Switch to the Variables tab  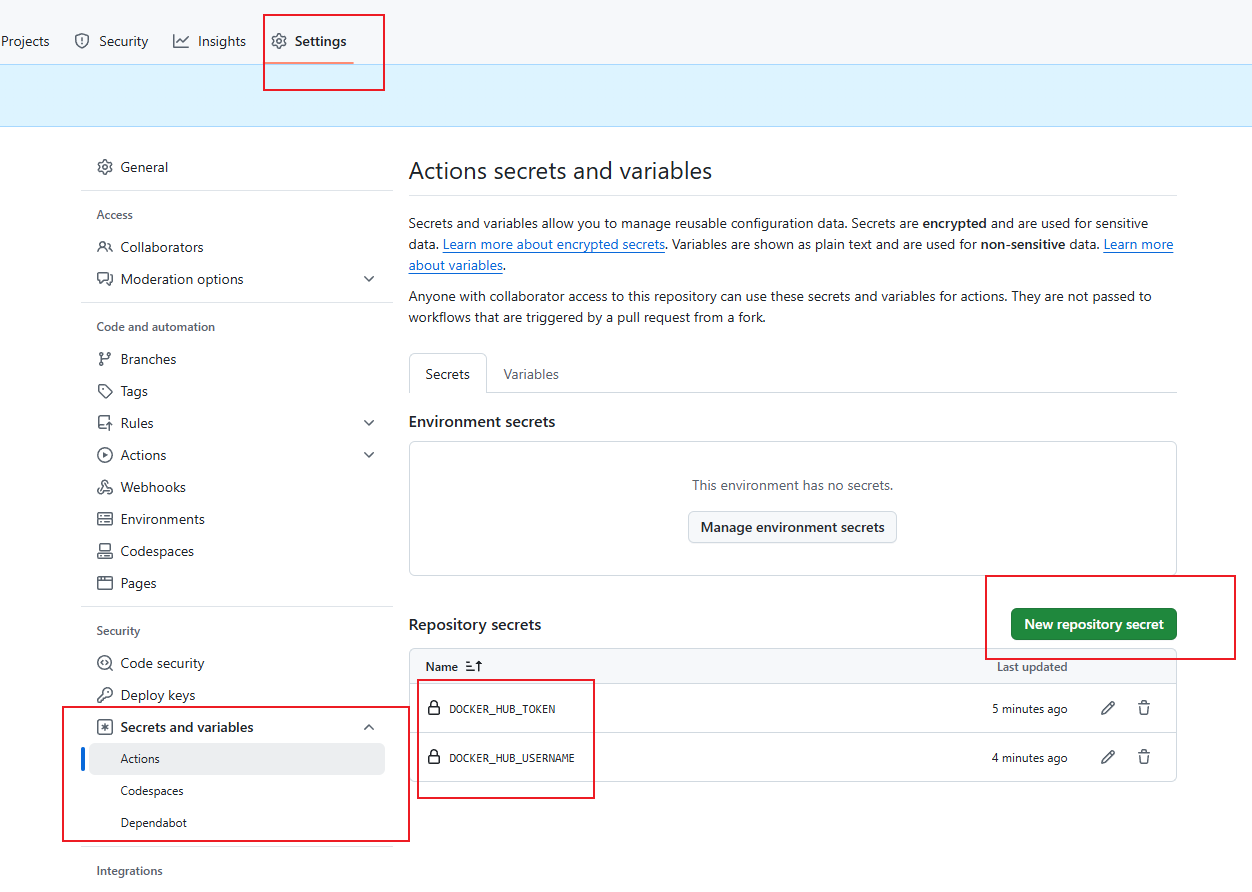click(531, 374)
